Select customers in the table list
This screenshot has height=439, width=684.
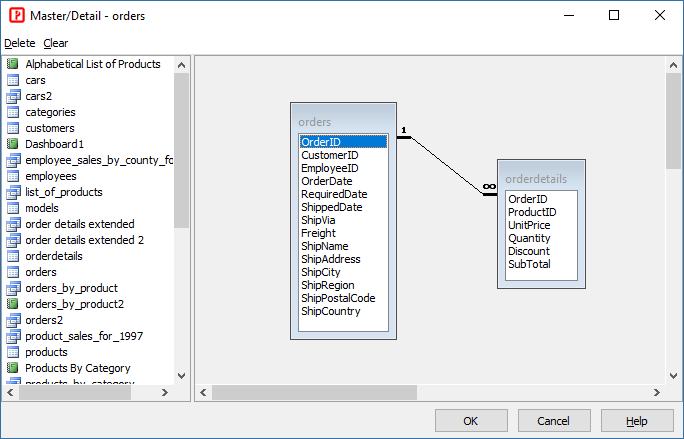click(x=50, y=128)
